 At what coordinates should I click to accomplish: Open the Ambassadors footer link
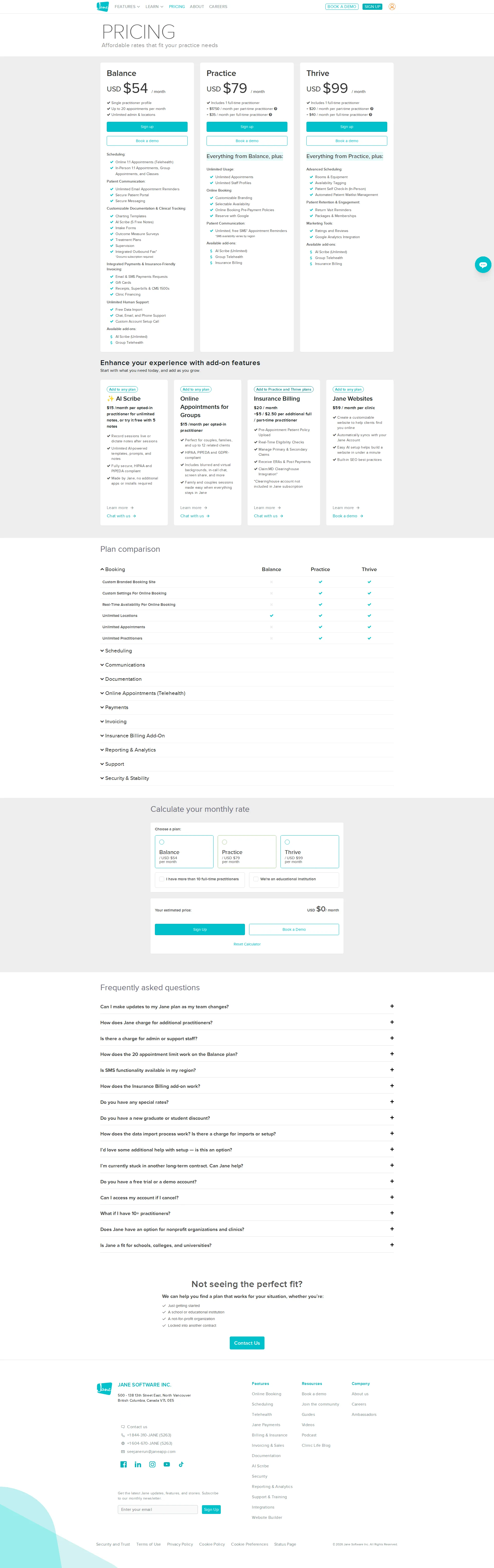click(x=364, y=1415)
